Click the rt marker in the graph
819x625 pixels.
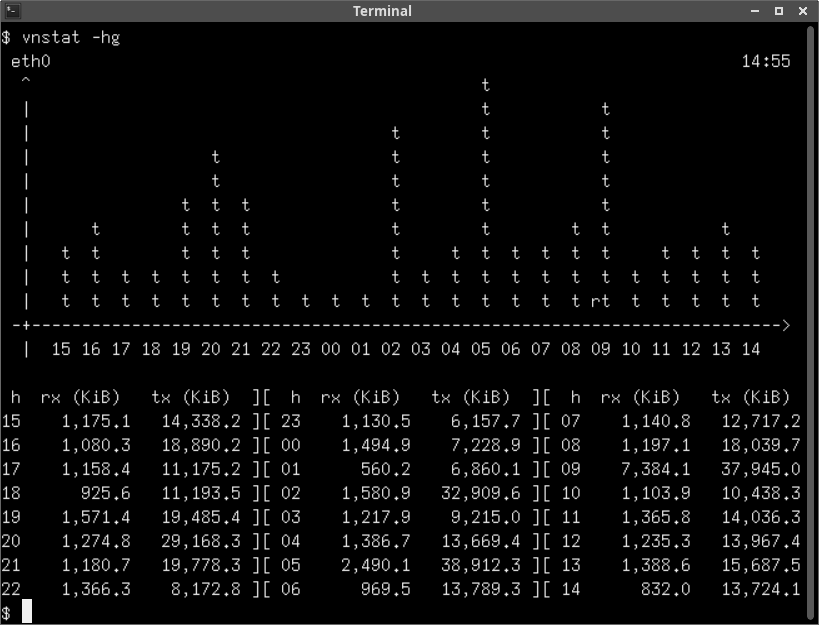pos(600,300)
